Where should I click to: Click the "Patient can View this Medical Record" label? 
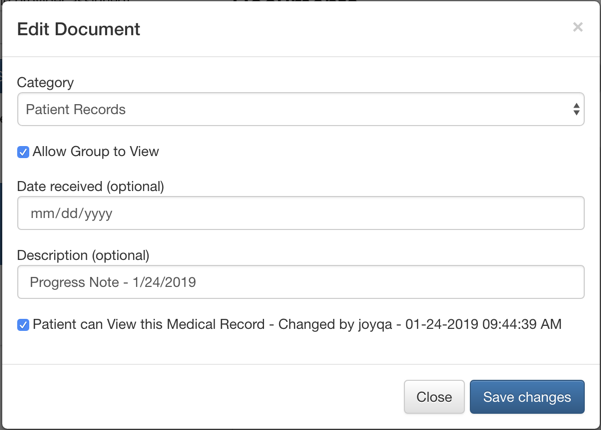(150, 325)
